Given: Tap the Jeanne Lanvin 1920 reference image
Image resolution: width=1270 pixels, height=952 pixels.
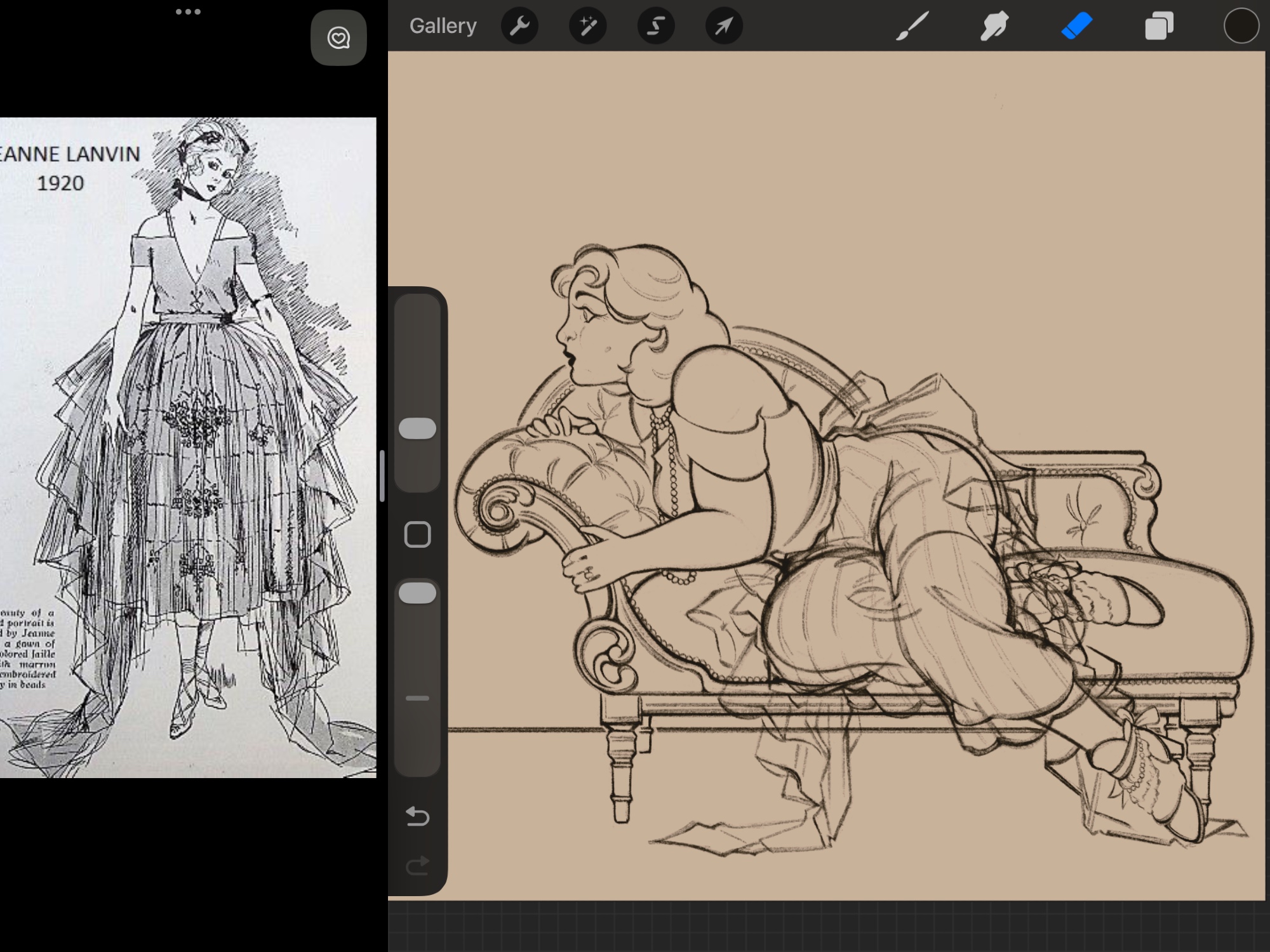Looking at the screenshot, I should tap(188, 447).
